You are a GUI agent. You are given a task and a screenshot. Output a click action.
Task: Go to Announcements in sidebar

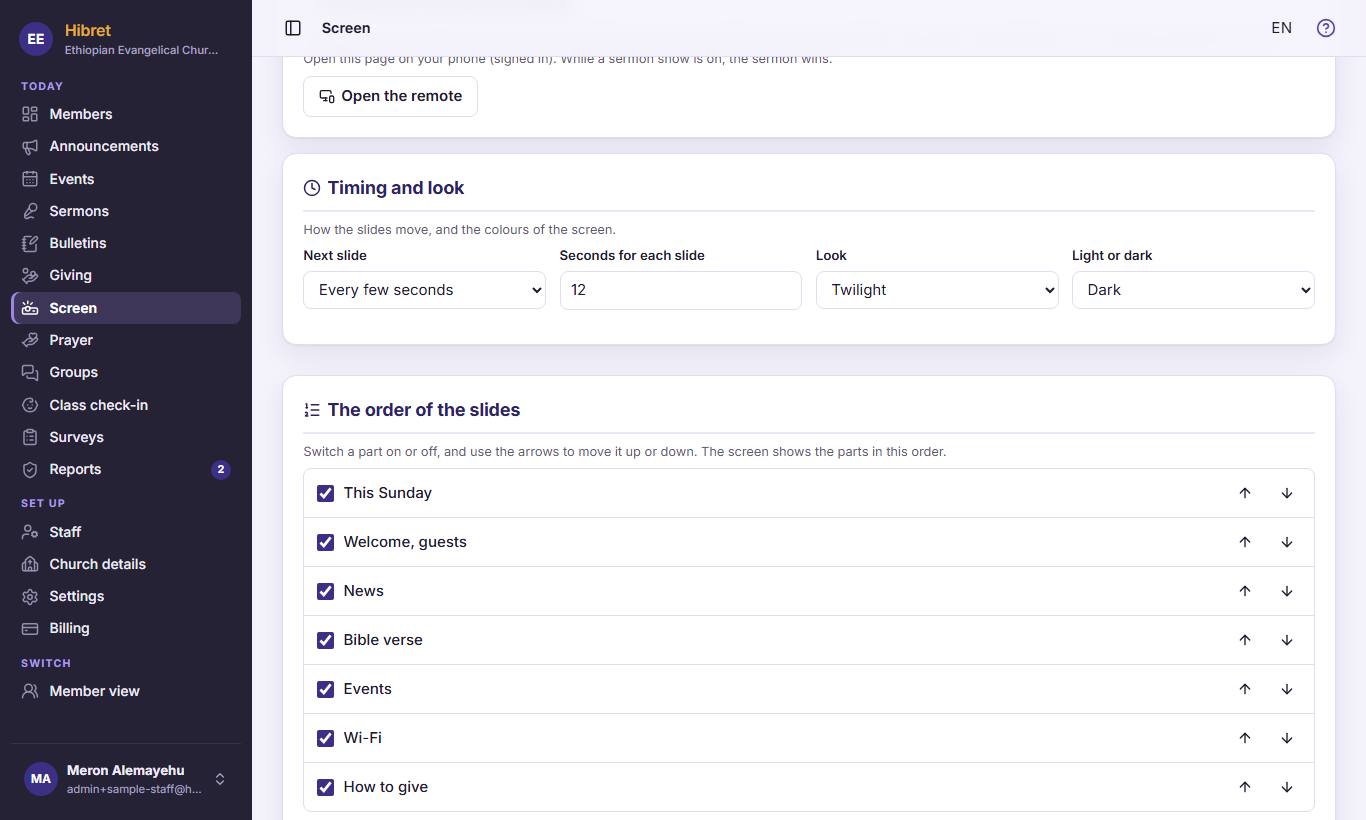point(126,146)
